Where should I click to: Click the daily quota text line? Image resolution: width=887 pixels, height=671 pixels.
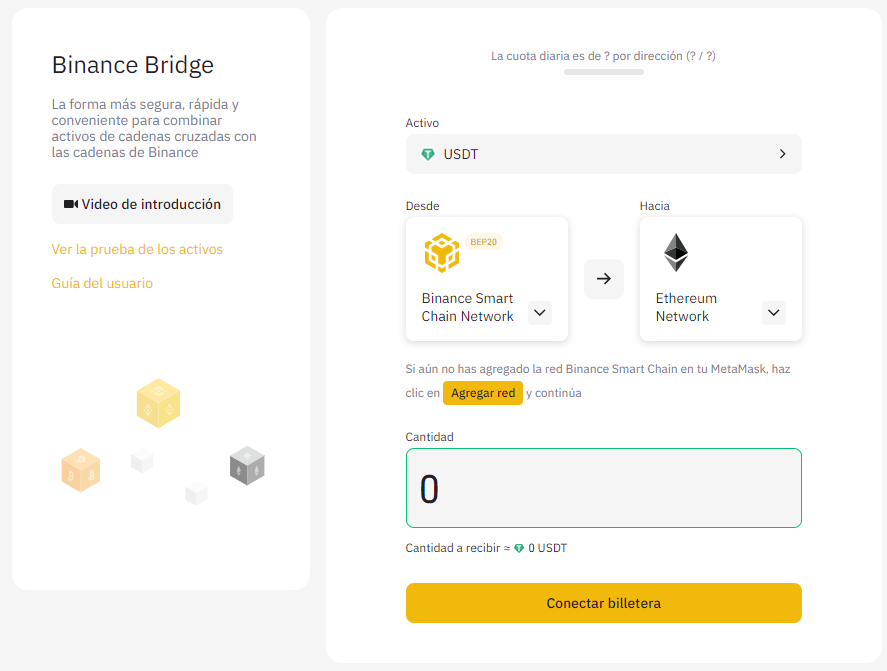point(603,56)
